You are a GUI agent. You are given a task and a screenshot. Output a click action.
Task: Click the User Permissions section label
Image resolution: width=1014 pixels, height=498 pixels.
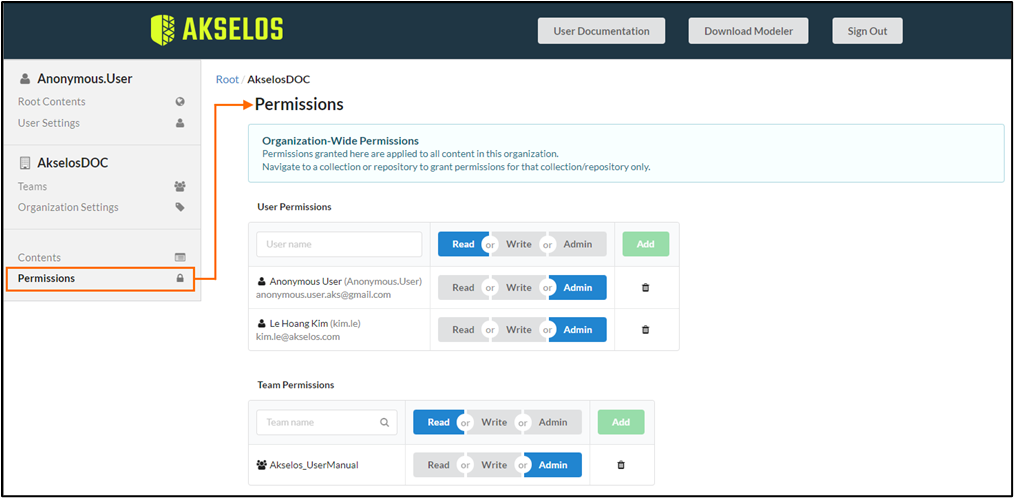pyautogui.click(x=294, y=207)
